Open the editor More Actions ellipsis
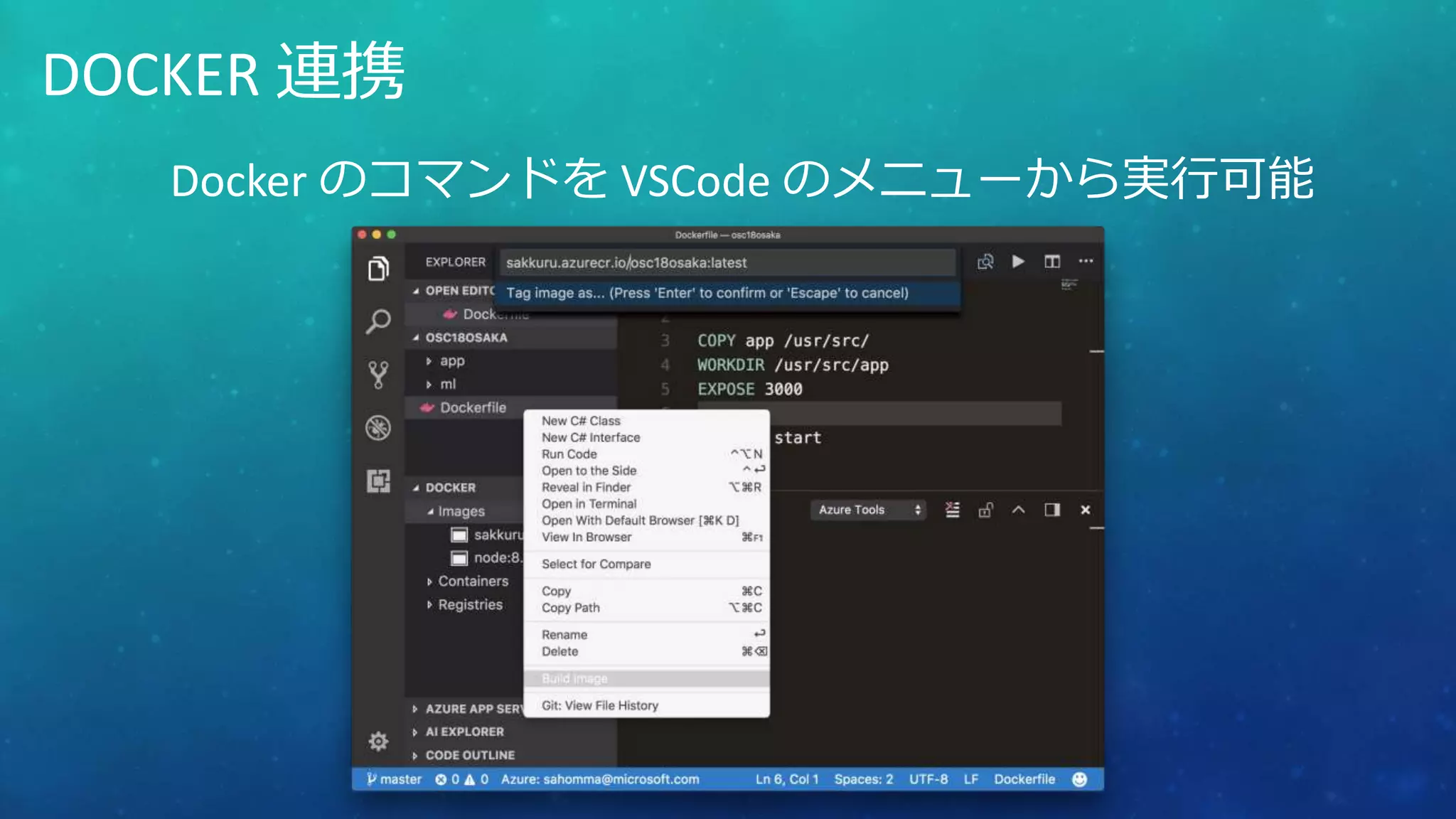1456x819 pixels. (1086, 261)
